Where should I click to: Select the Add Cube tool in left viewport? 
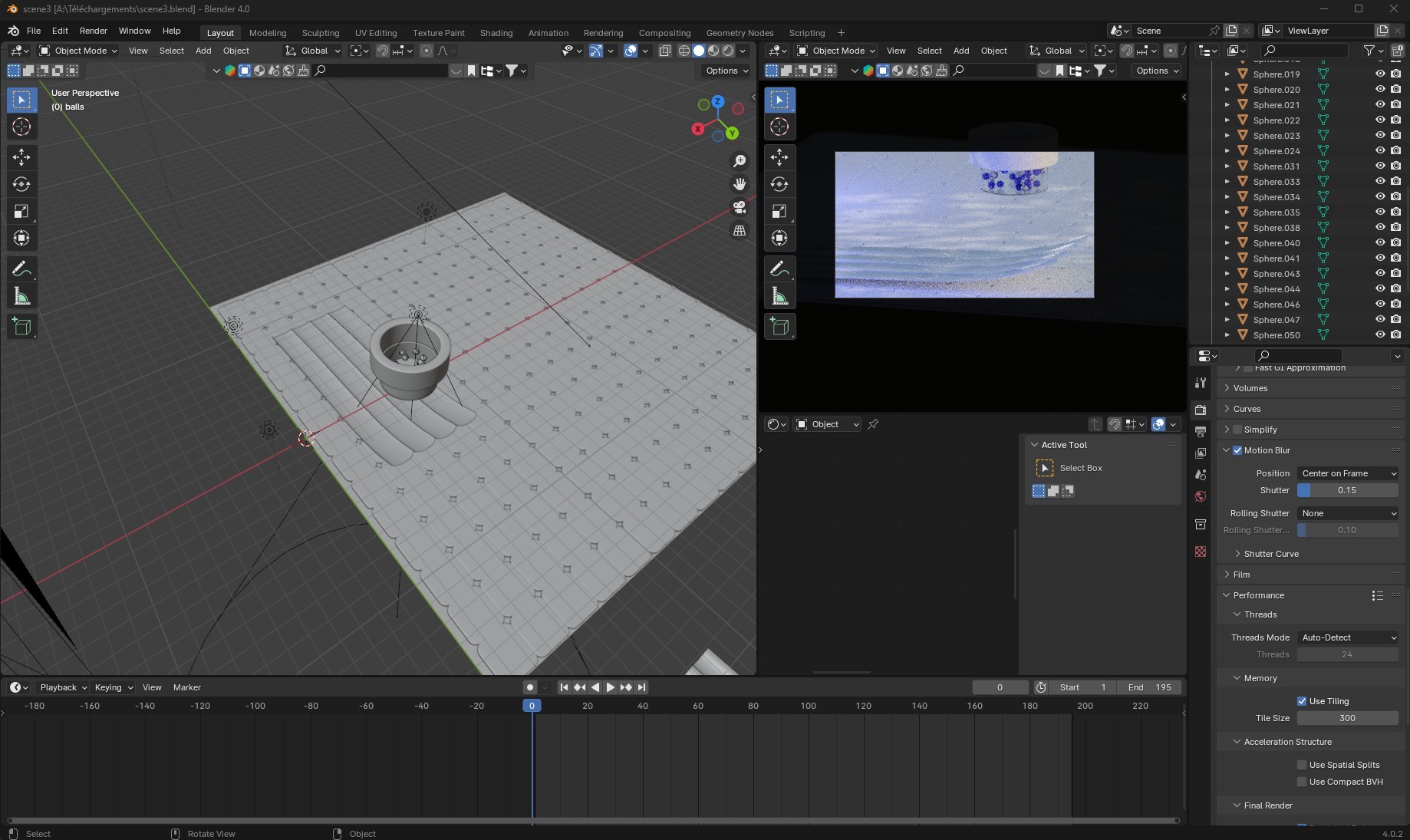coord(21,327)
